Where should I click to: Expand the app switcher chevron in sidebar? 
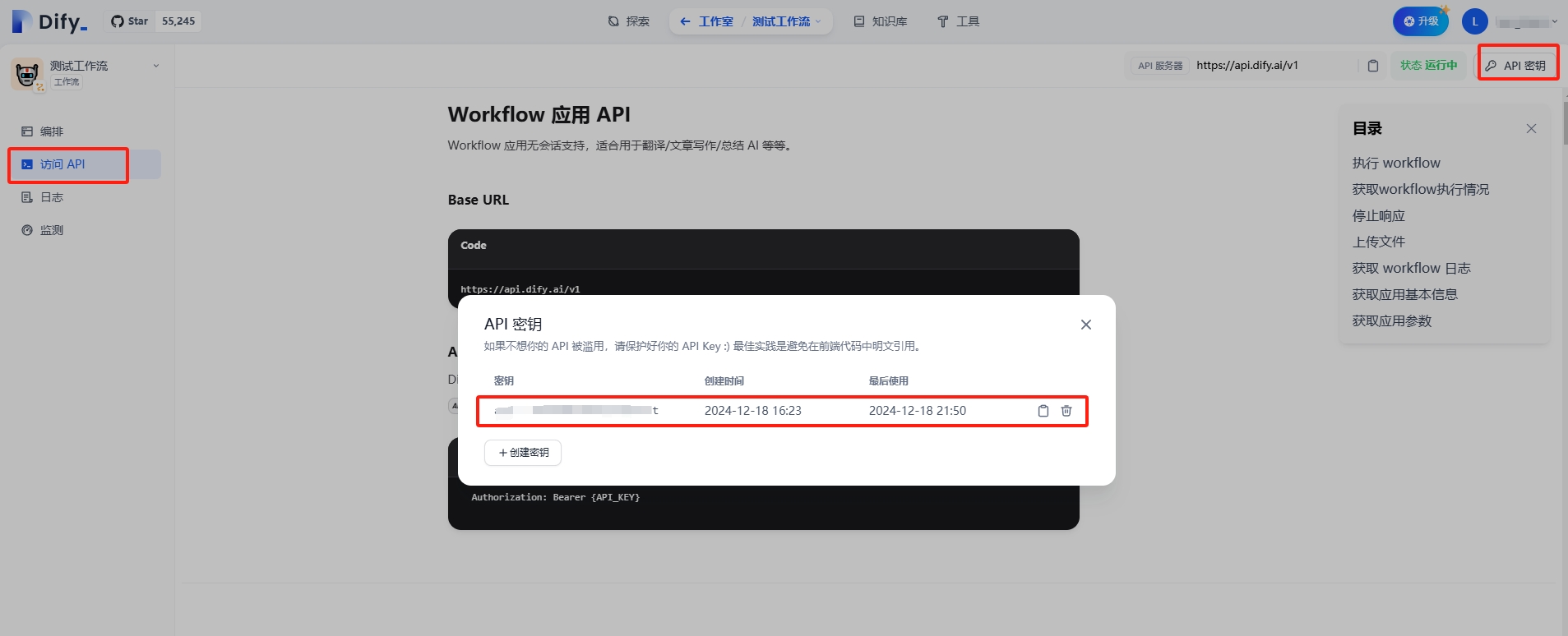click(156, 66)
